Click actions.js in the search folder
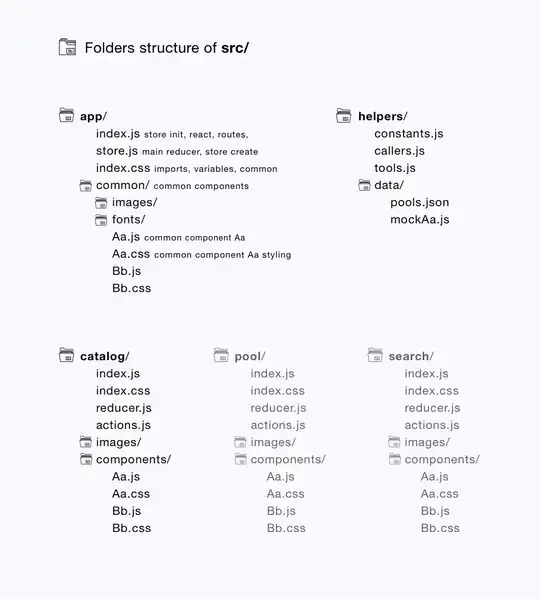The height and width of the screenshot is (599, 540). [432, 425]
